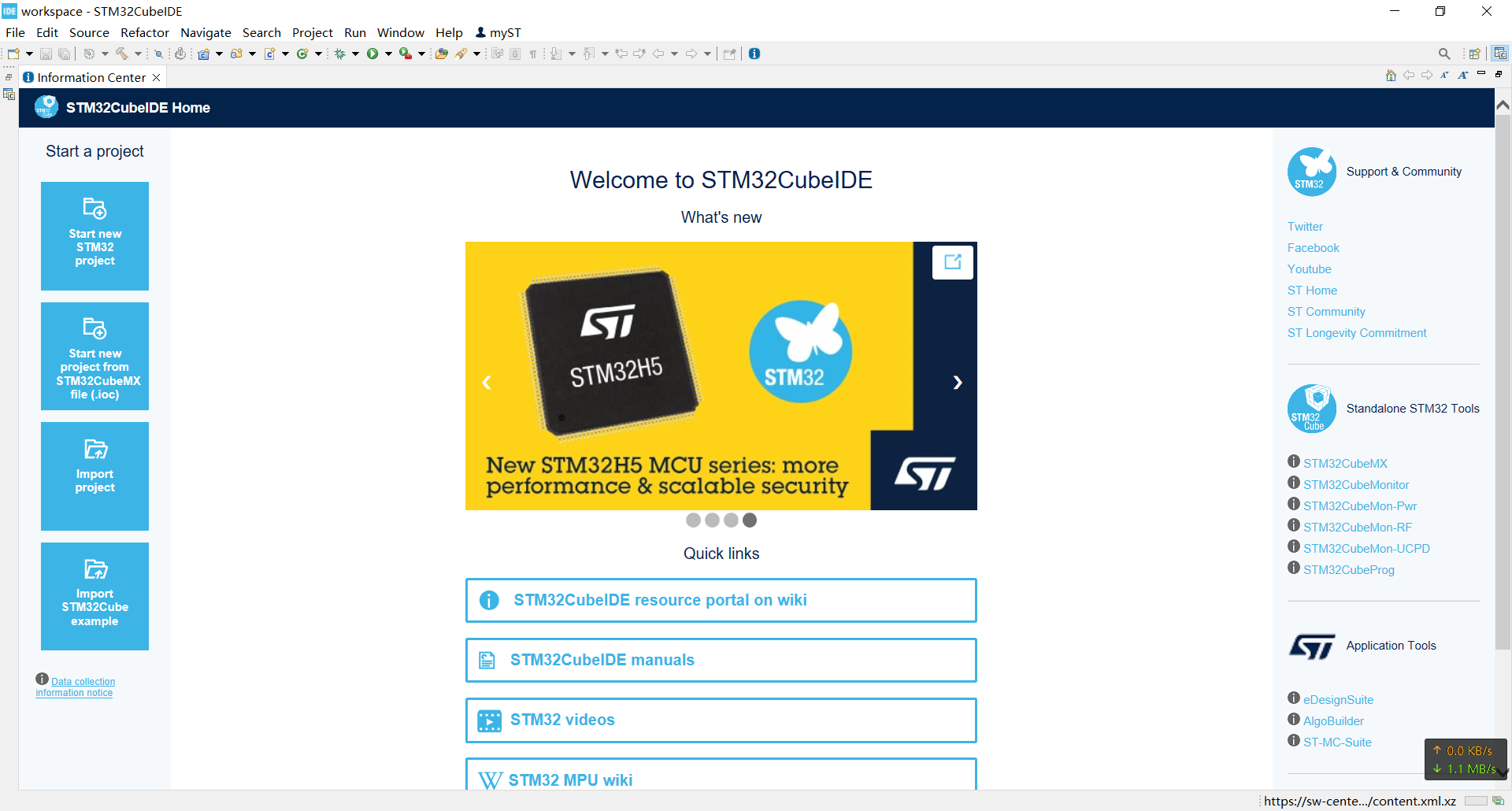Click the New file toolbar icon
1512x811 pixels.
(x=13, y=54)
